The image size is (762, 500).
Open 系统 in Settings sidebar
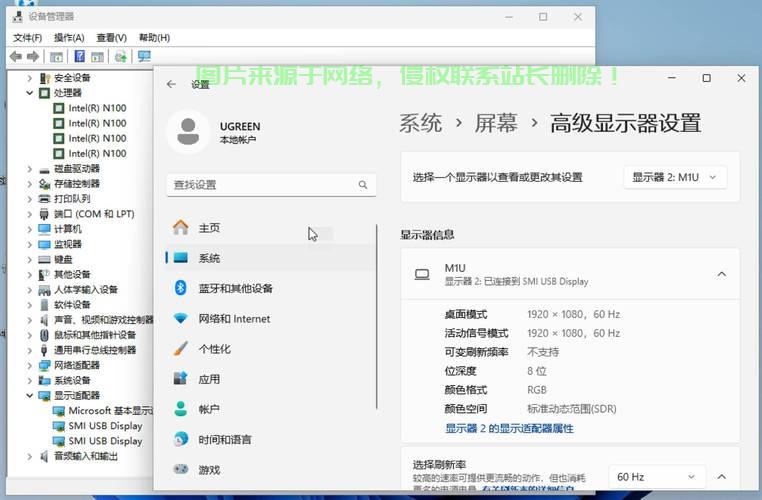pyautogui.click(x=270, y=258)
